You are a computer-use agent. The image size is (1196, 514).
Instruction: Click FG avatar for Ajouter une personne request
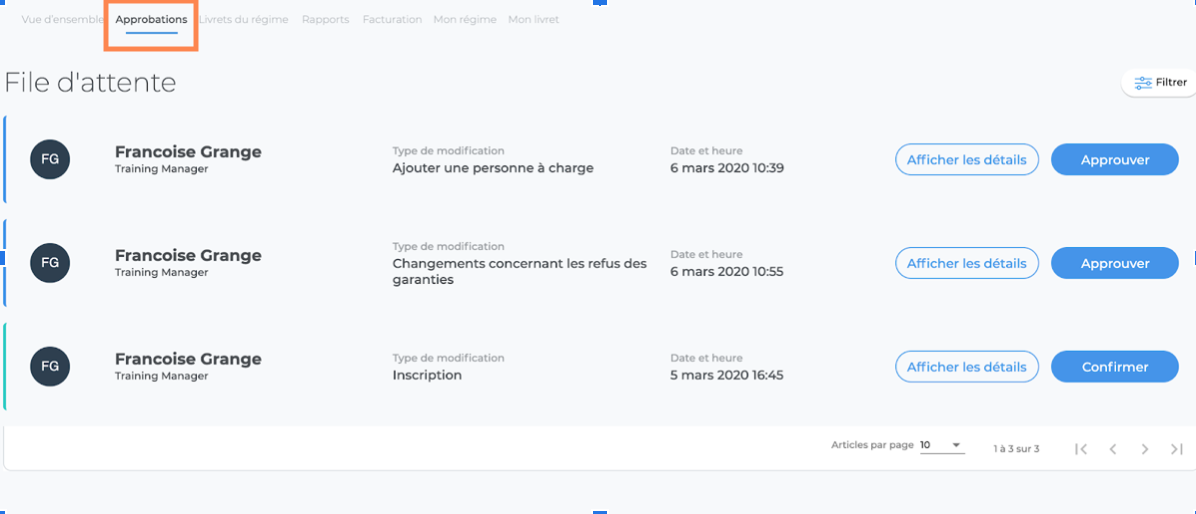[x=50, y=160]
